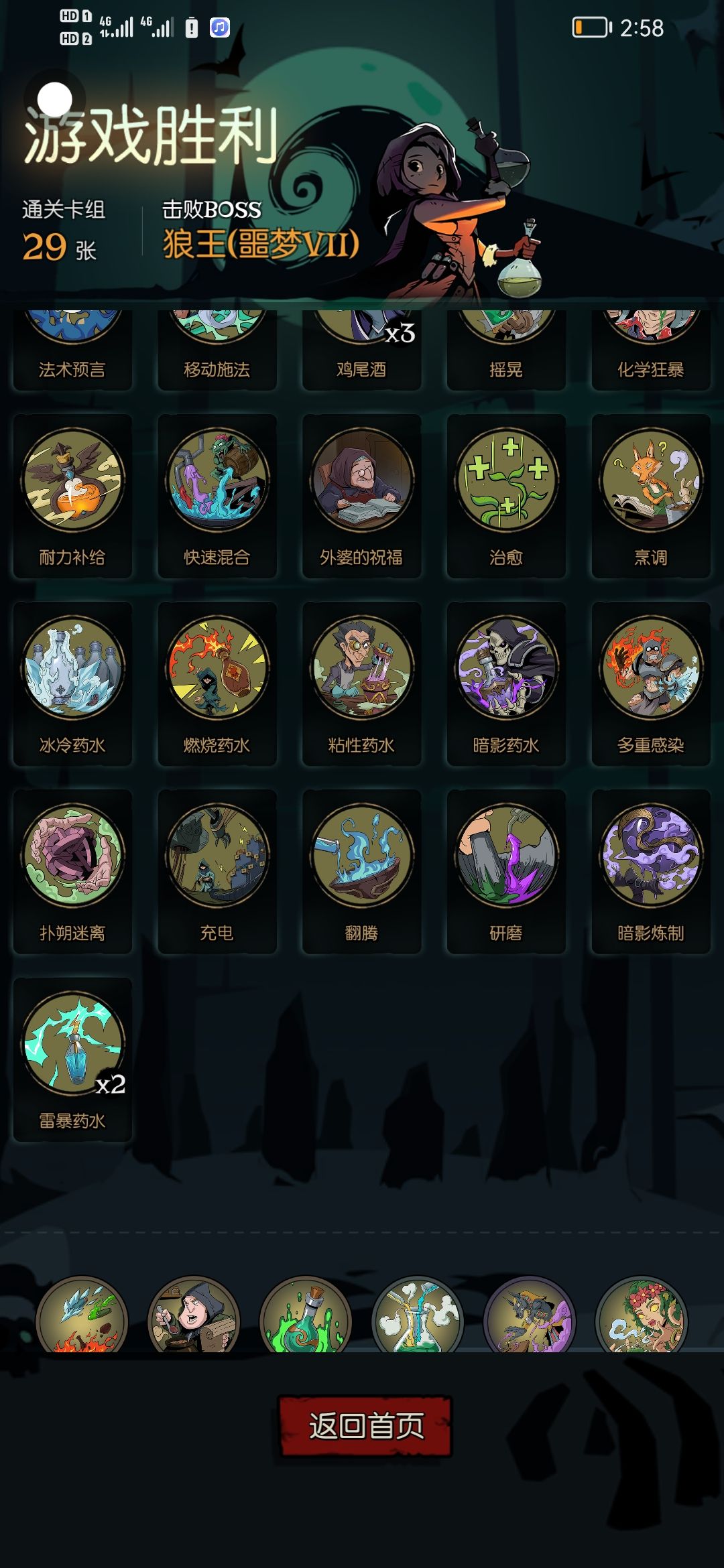Tap the 燃烧药水 potion card

pyautogui.click(x=217, y=684)
